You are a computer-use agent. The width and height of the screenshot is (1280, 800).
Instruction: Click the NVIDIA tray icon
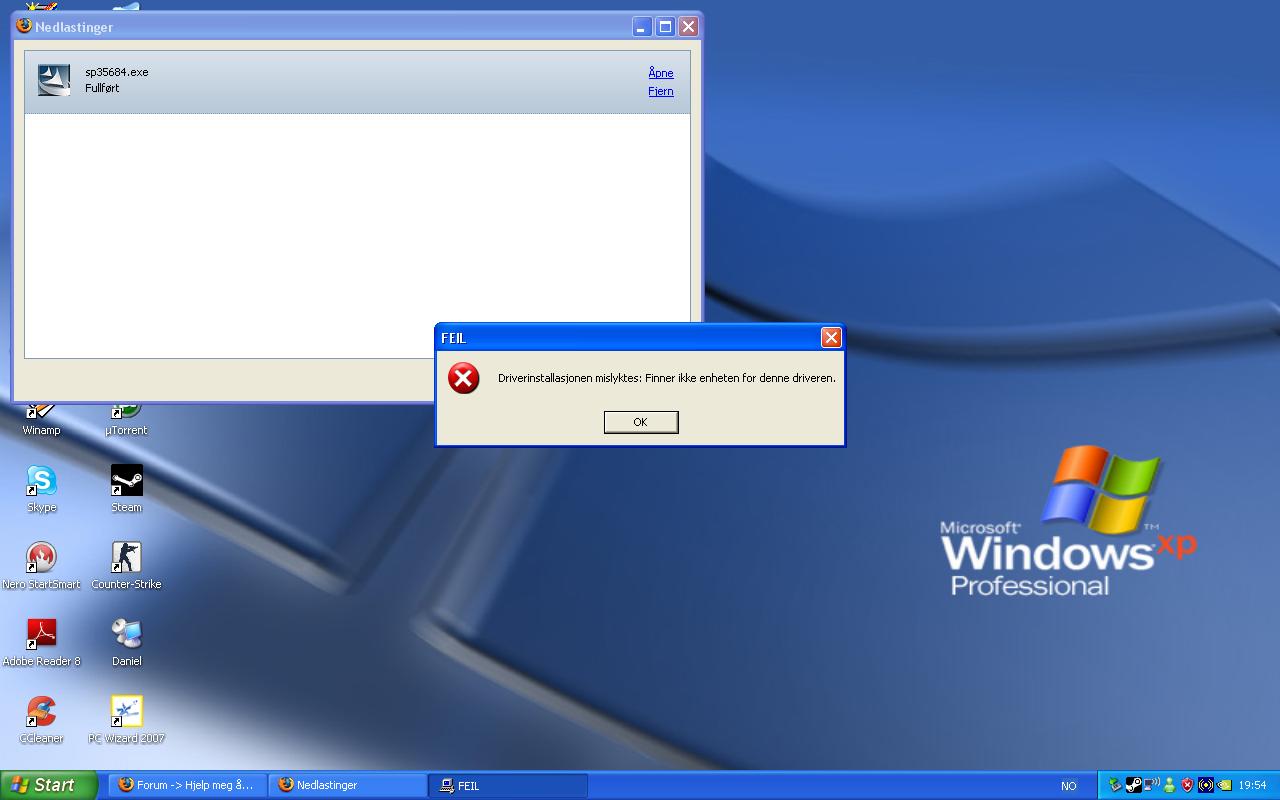[1224, 785]
